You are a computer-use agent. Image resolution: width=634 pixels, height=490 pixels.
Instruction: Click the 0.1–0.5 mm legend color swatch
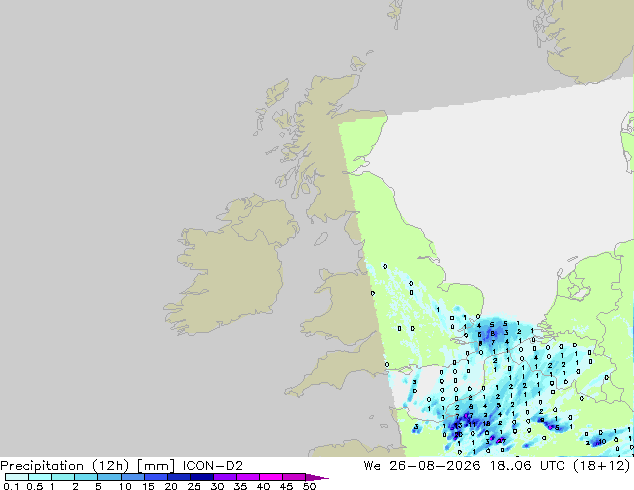(17, 477)
